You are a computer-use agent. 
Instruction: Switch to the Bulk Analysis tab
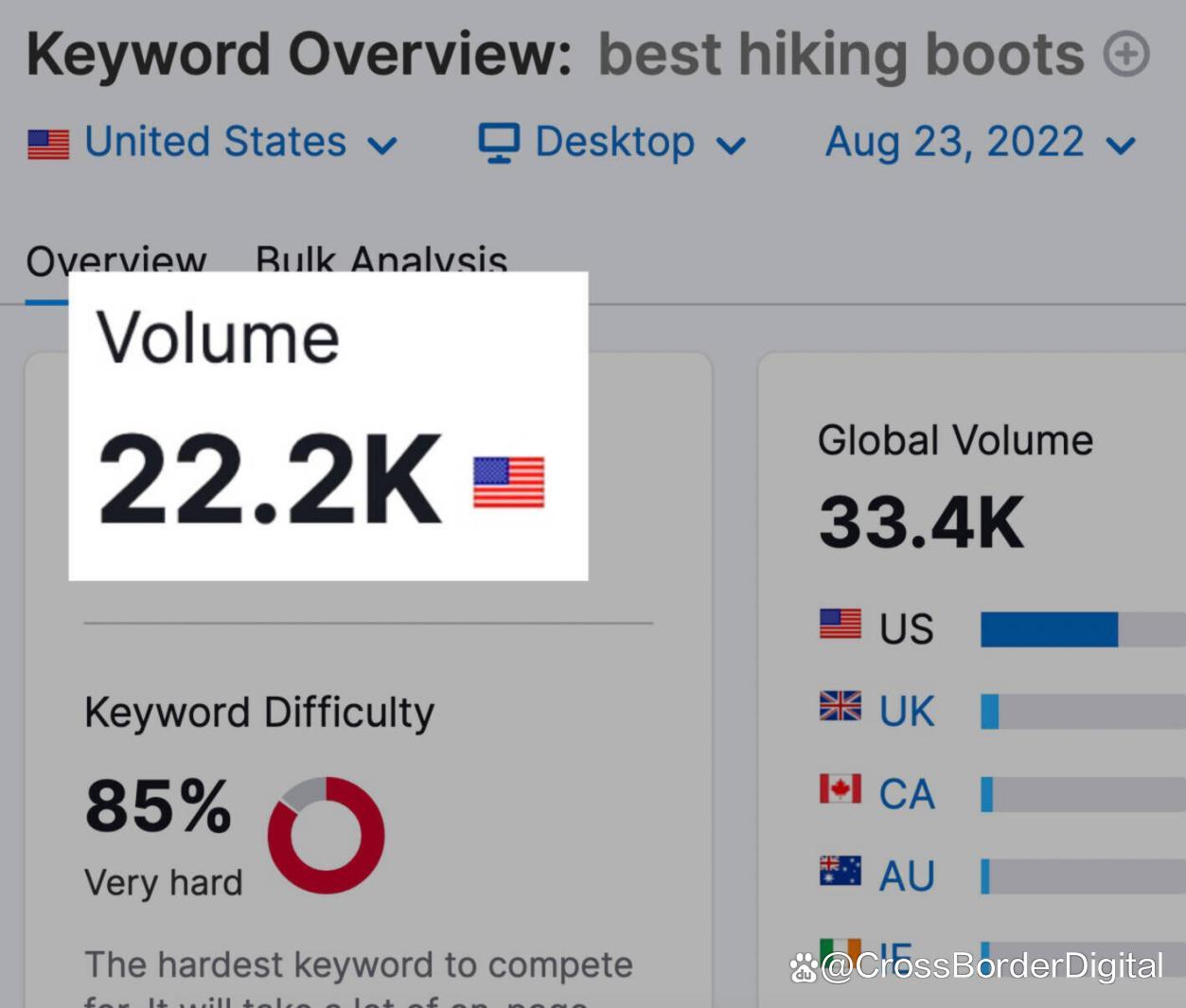pyautogui.click(x=381, y=261)
